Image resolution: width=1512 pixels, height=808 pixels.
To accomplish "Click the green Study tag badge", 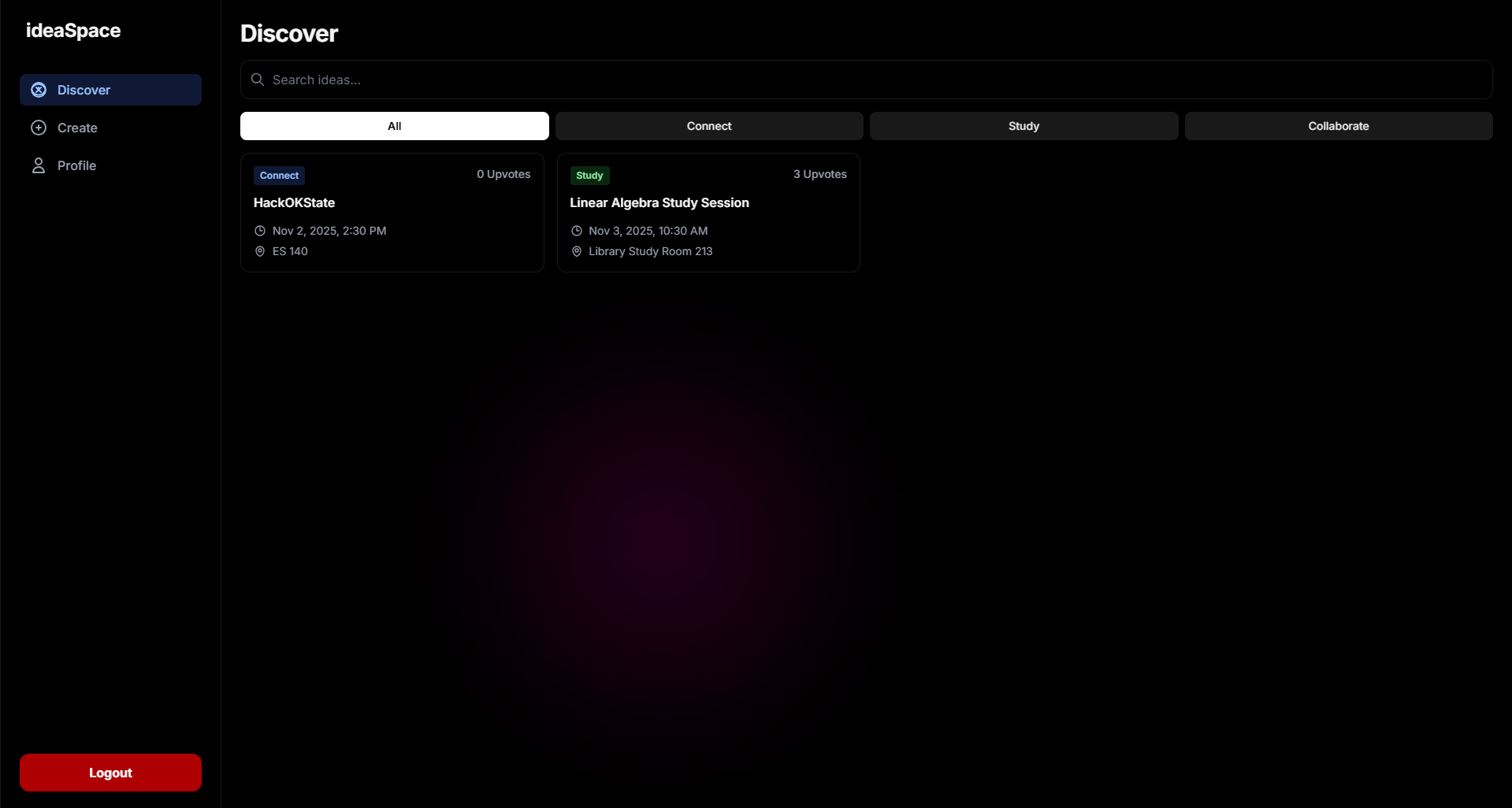I will 589,176.
